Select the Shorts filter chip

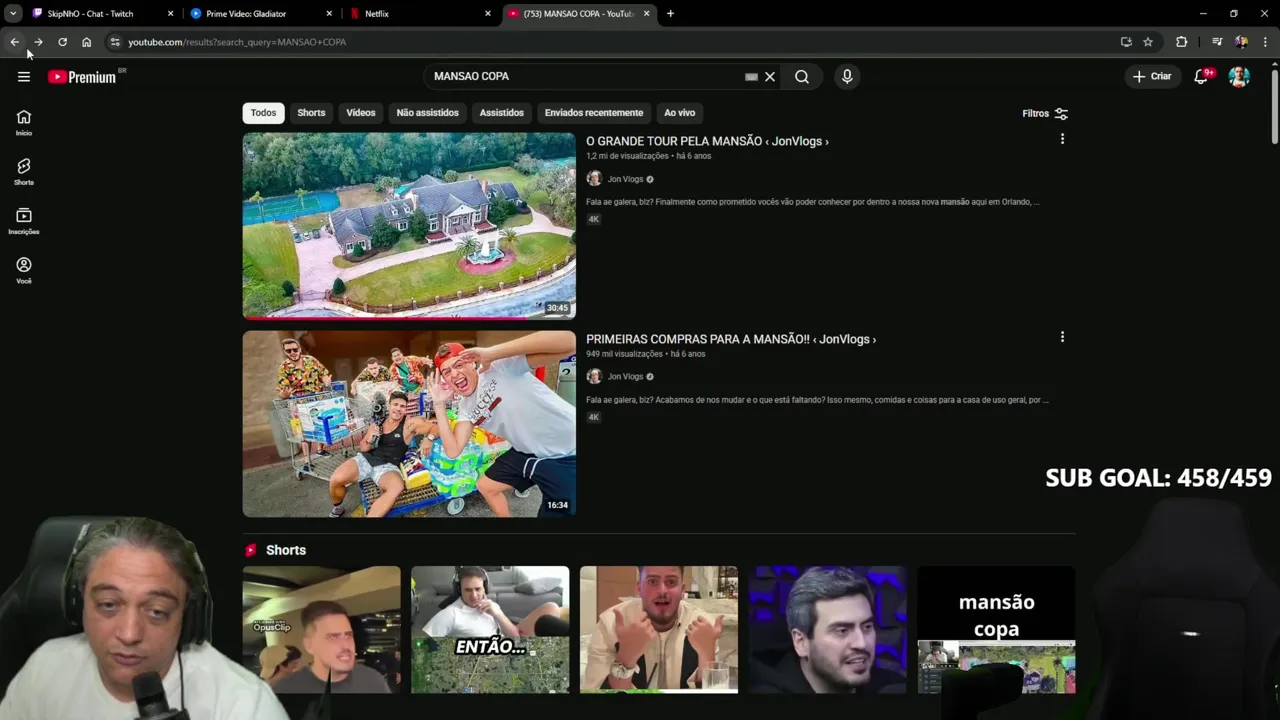[311, 113]
